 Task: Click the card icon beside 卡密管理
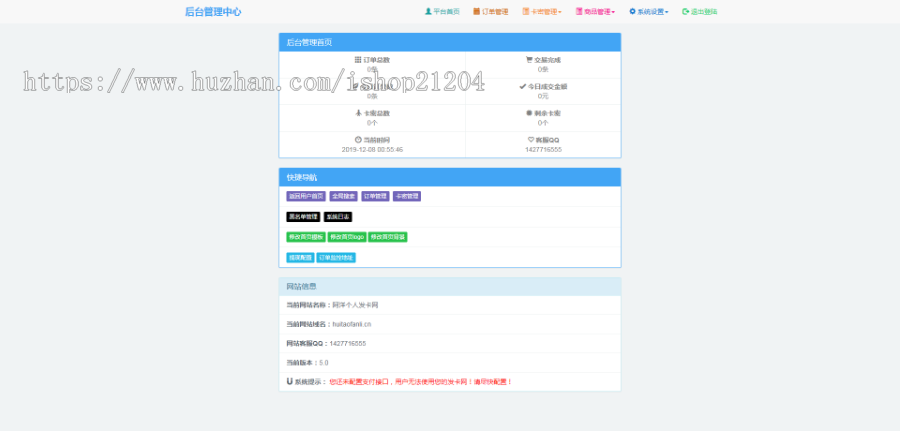(x=526, y=11)
